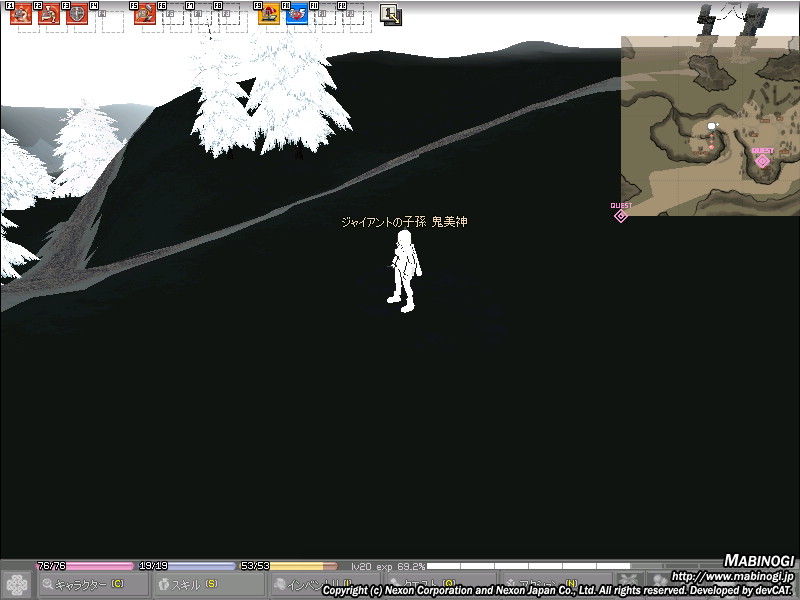Click the pink HP bar 76/76

click(x=85, y=566)
